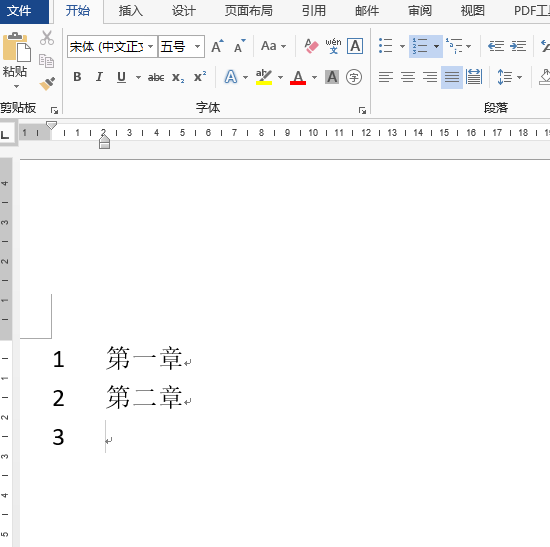Image resolution: width=550 pixels, height=547 pixels.
Task: Switch to the 引用 tab
Action: pos(314,11)
